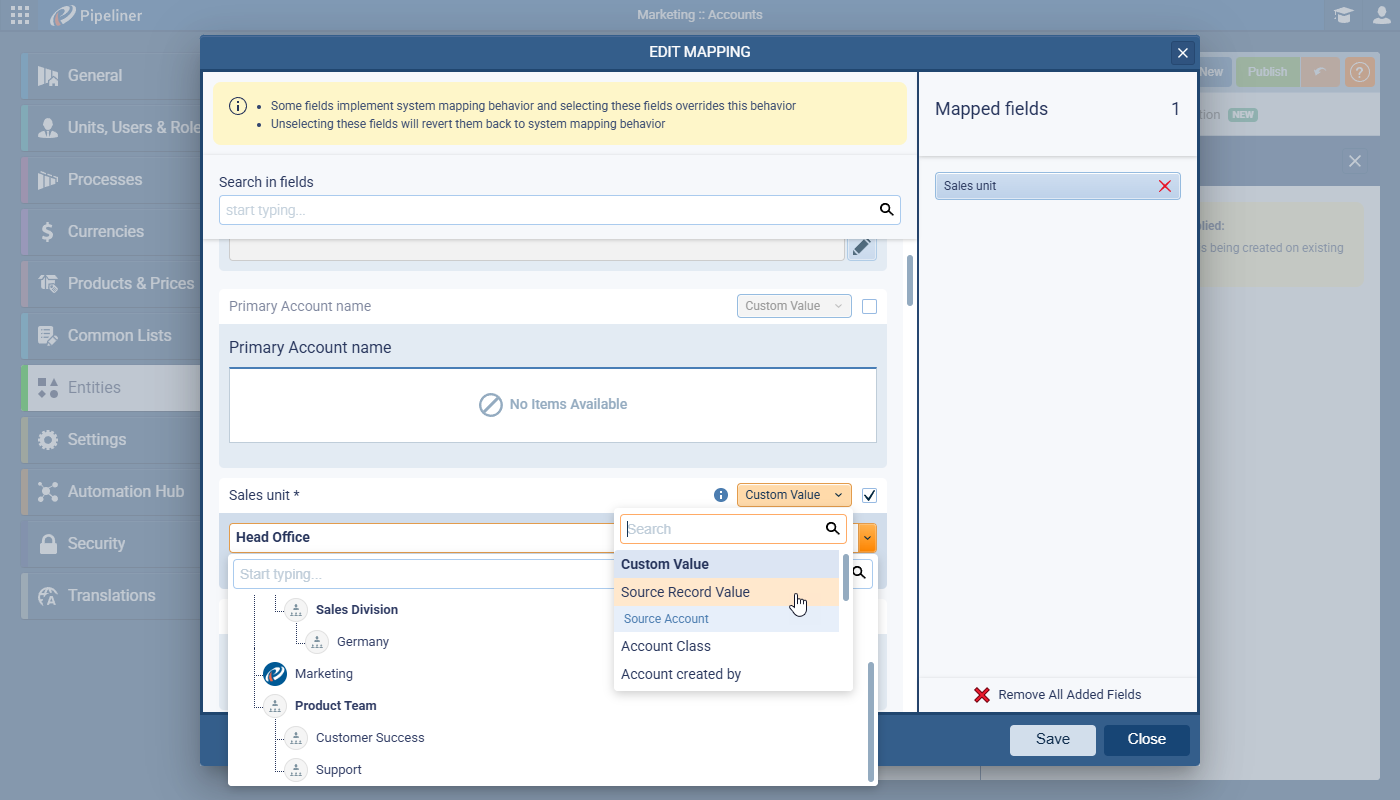Click the Marketing unit logo icon
Image resolution: width=1400 pixels, height=800 pixels.
click(275, 674)
